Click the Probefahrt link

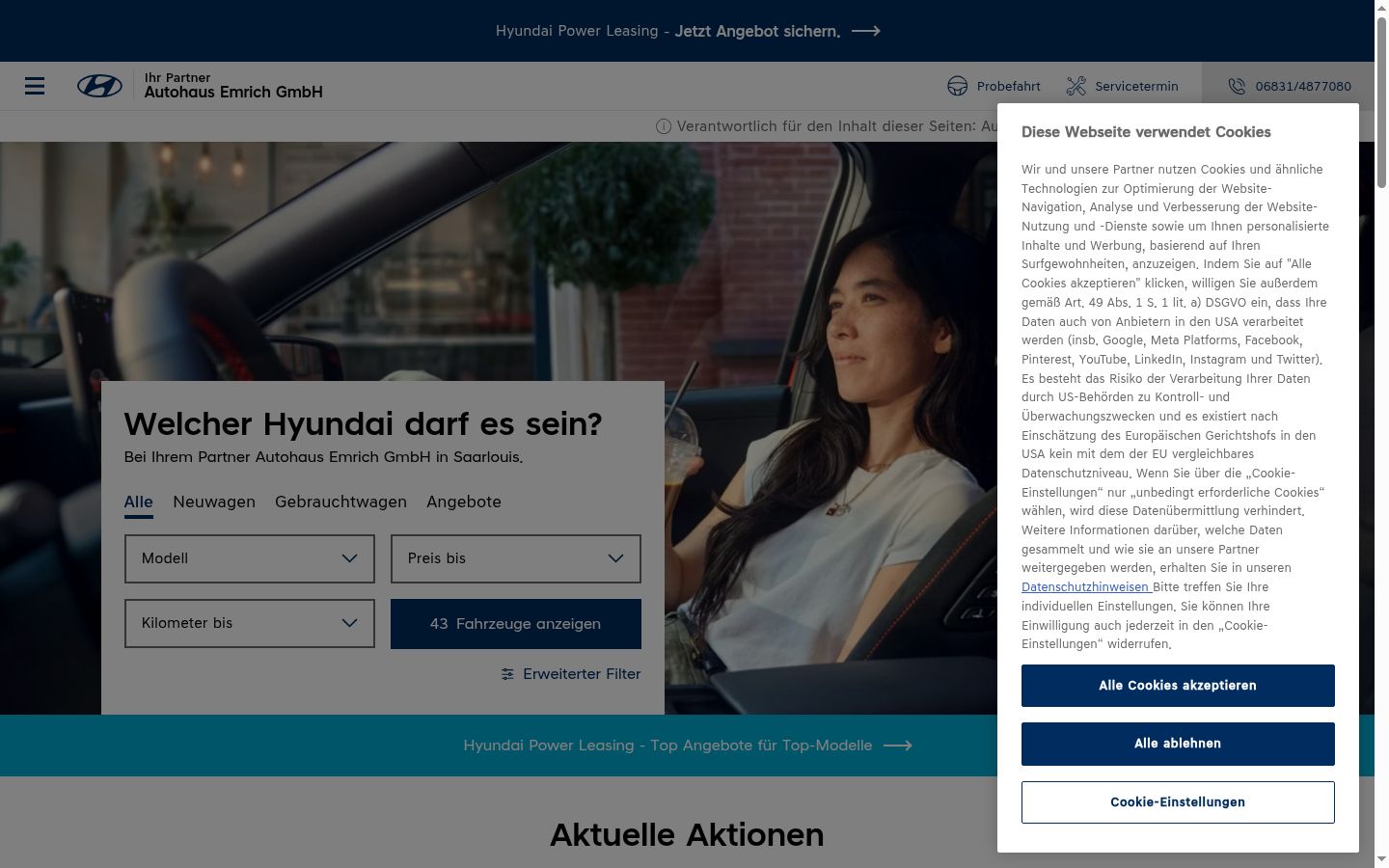pyautogui.click(x=994, y=86)
